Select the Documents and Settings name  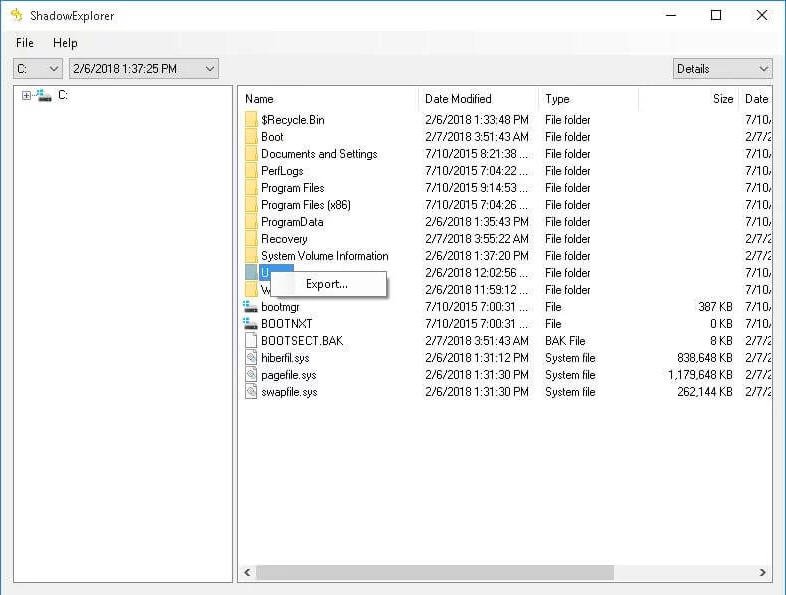[x=319, y=154]
